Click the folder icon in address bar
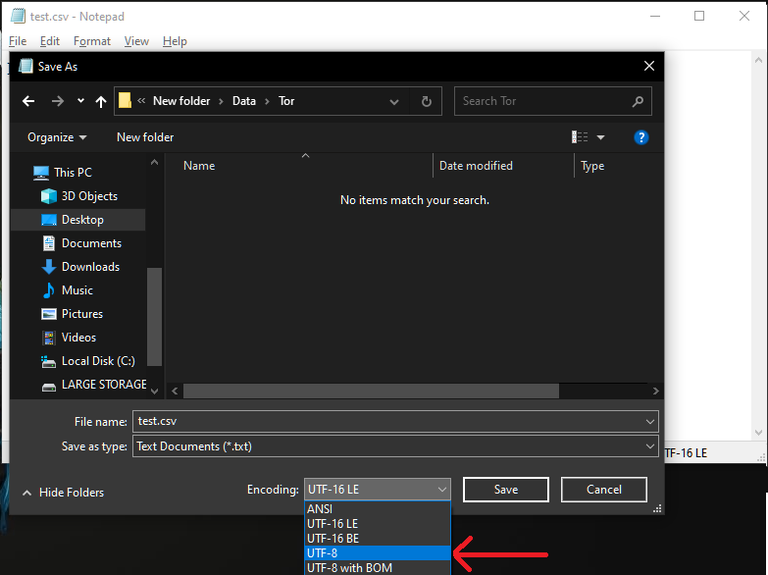This screenshot has height=575, width=768. [125, 100]
